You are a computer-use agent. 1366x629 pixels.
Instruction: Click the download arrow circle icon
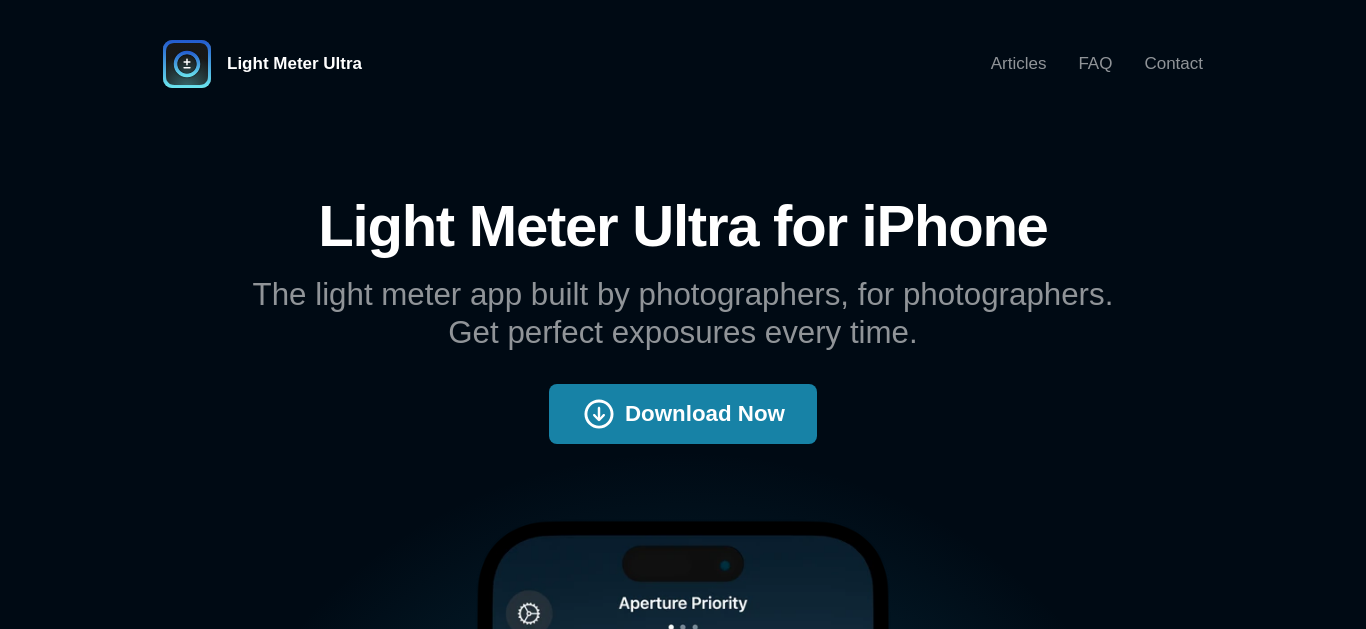coord(599,414)
